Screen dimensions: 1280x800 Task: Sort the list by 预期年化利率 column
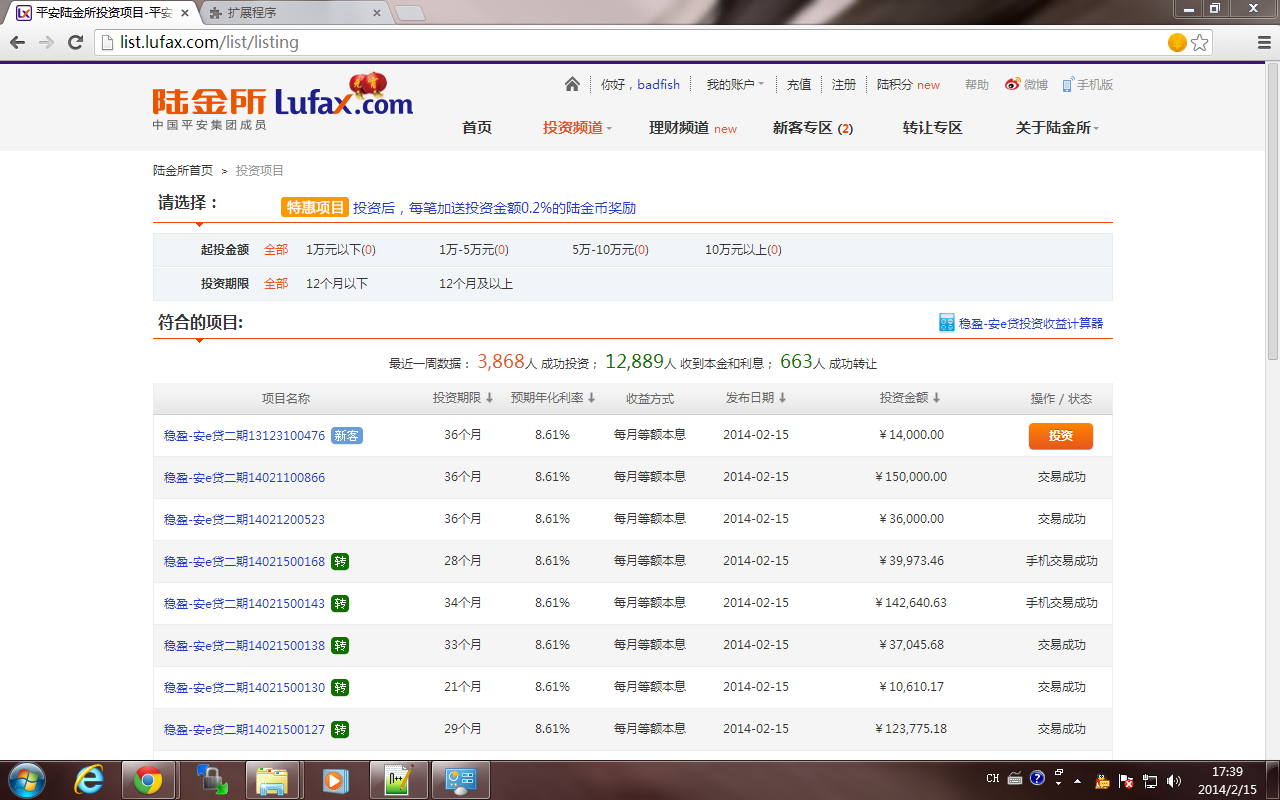tap(553, 398)
